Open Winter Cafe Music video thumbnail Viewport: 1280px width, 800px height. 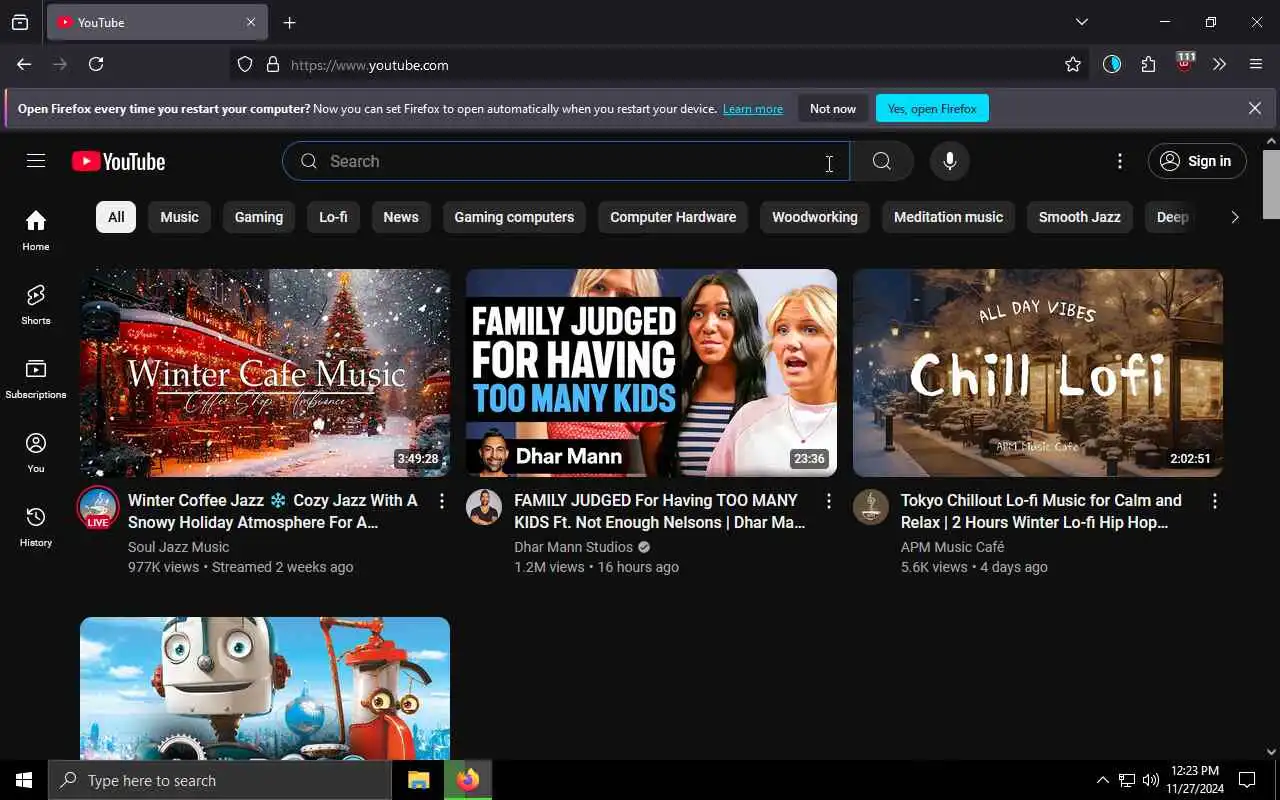click(x=265, y=373)
